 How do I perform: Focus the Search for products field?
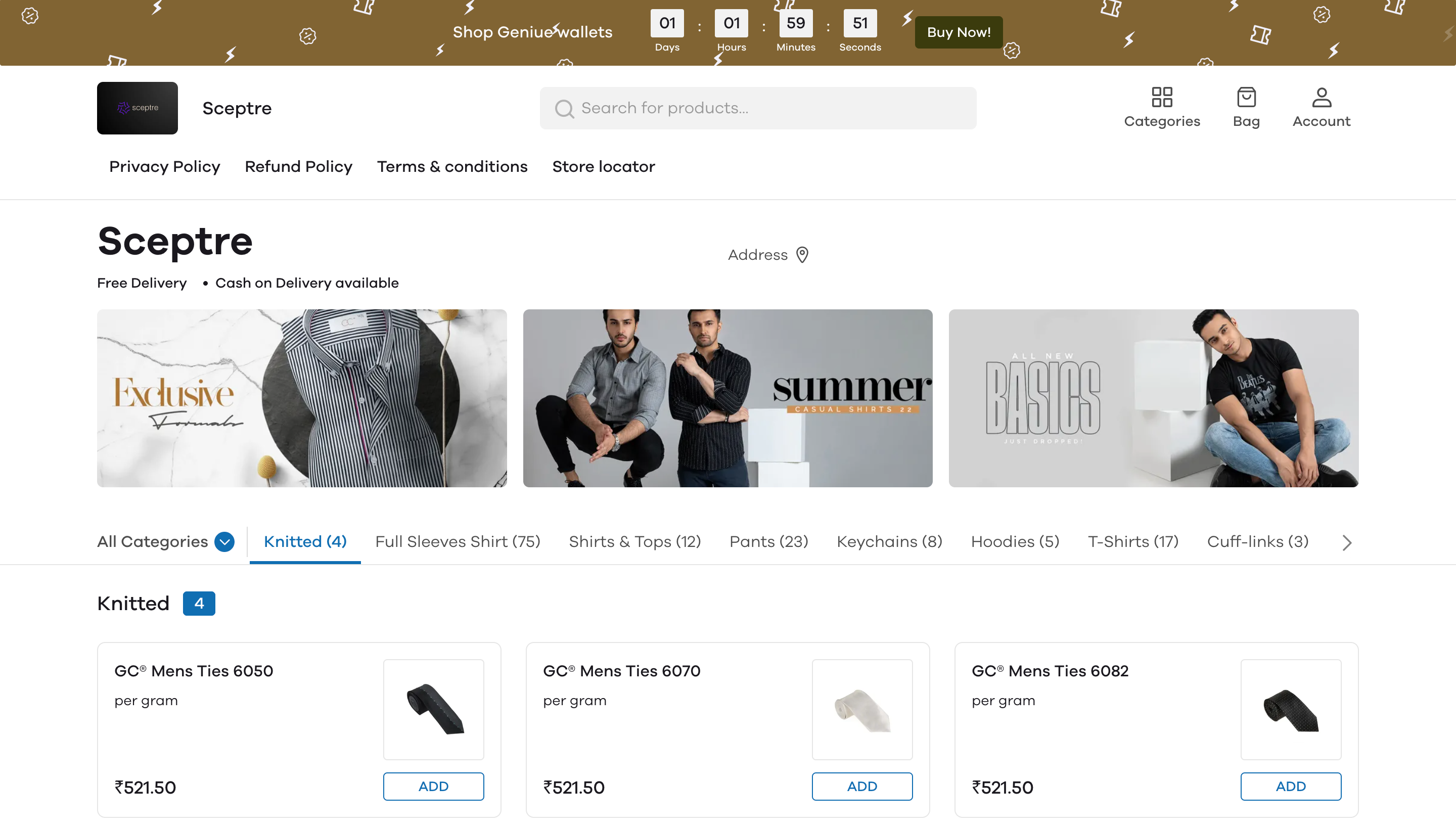coord(758,108)
